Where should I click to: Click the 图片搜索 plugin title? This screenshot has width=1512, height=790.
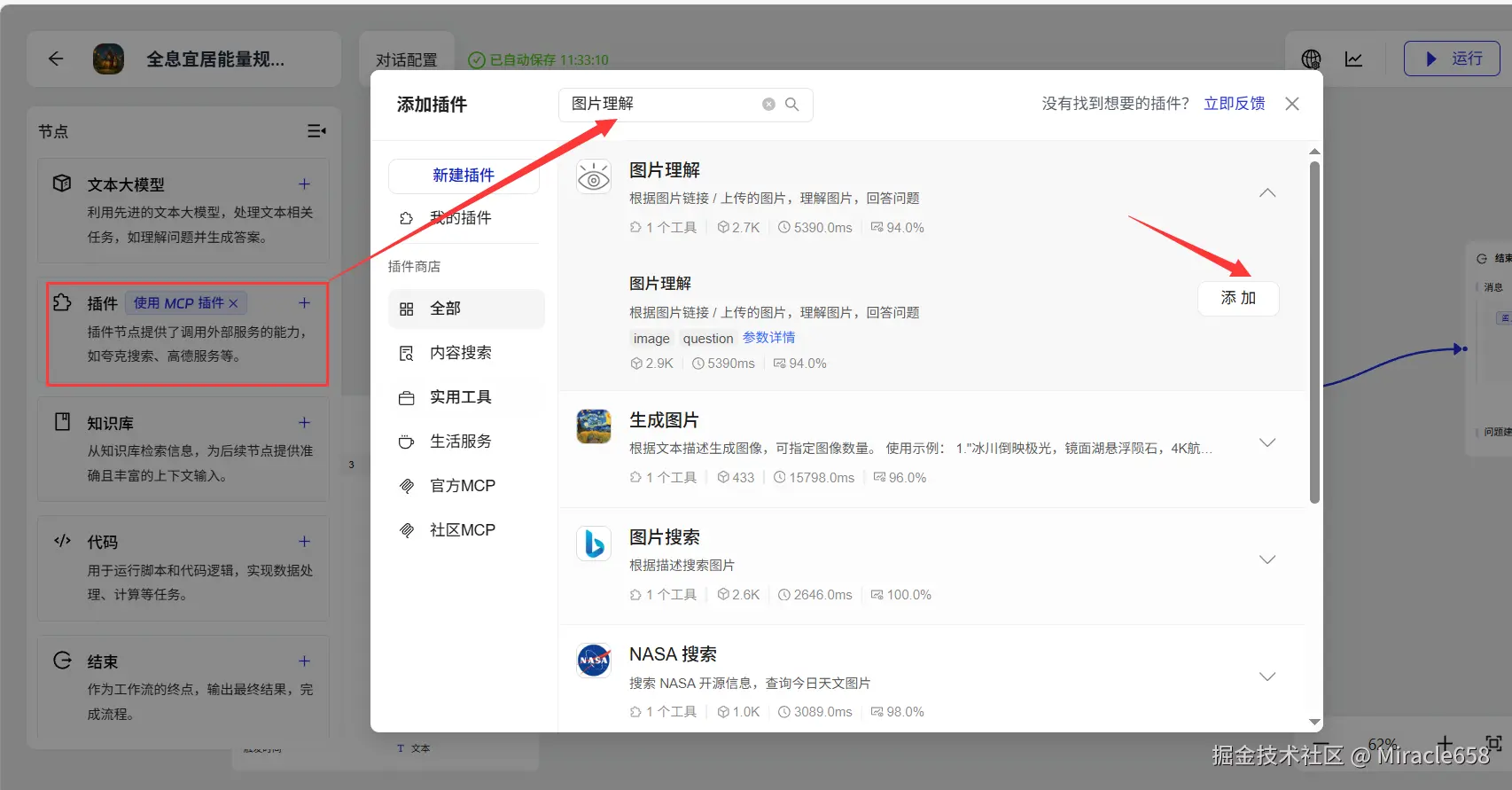(x=665, y=537)
